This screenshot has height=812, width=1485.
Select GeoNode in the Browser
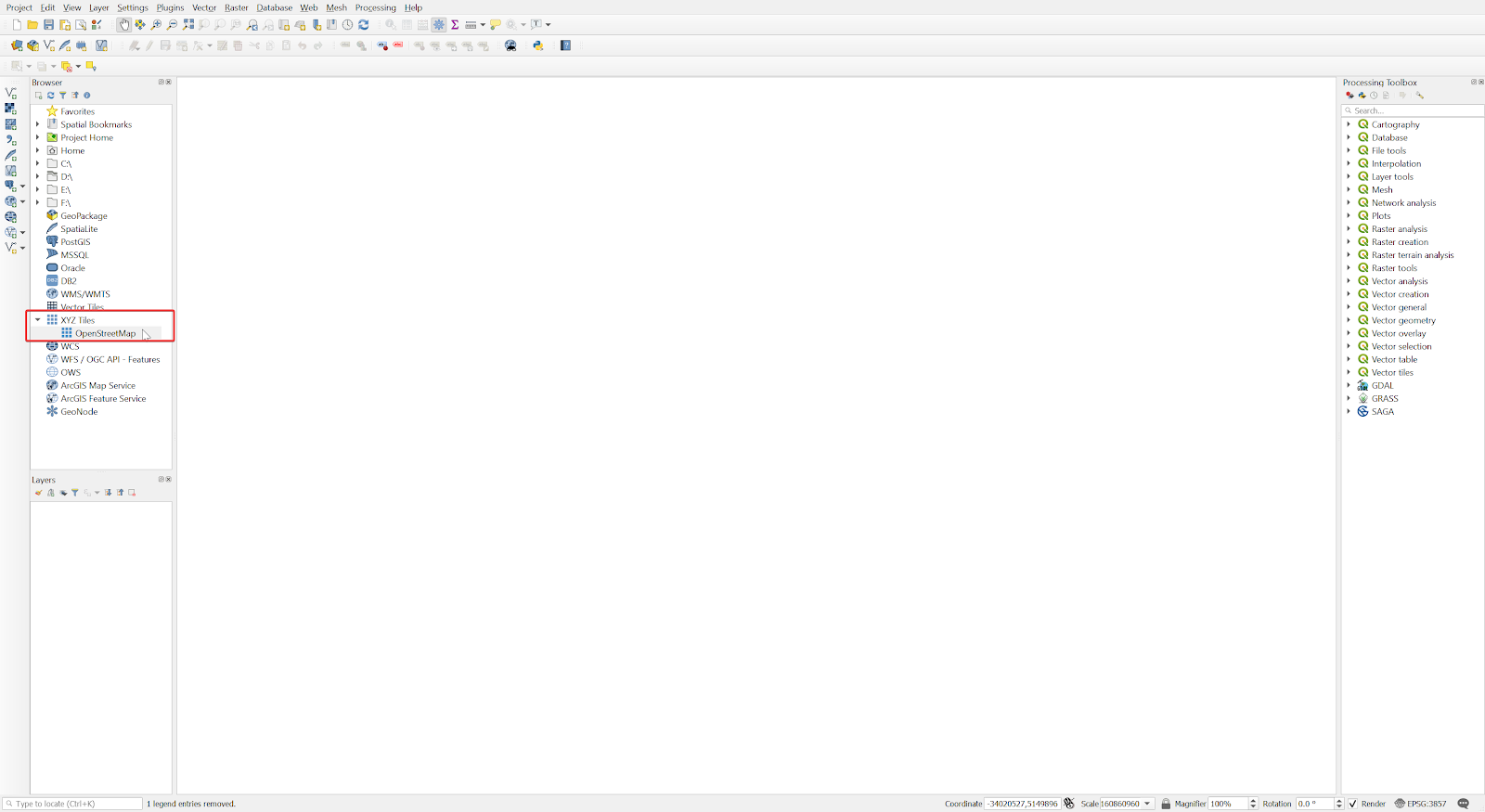[79, 411]
